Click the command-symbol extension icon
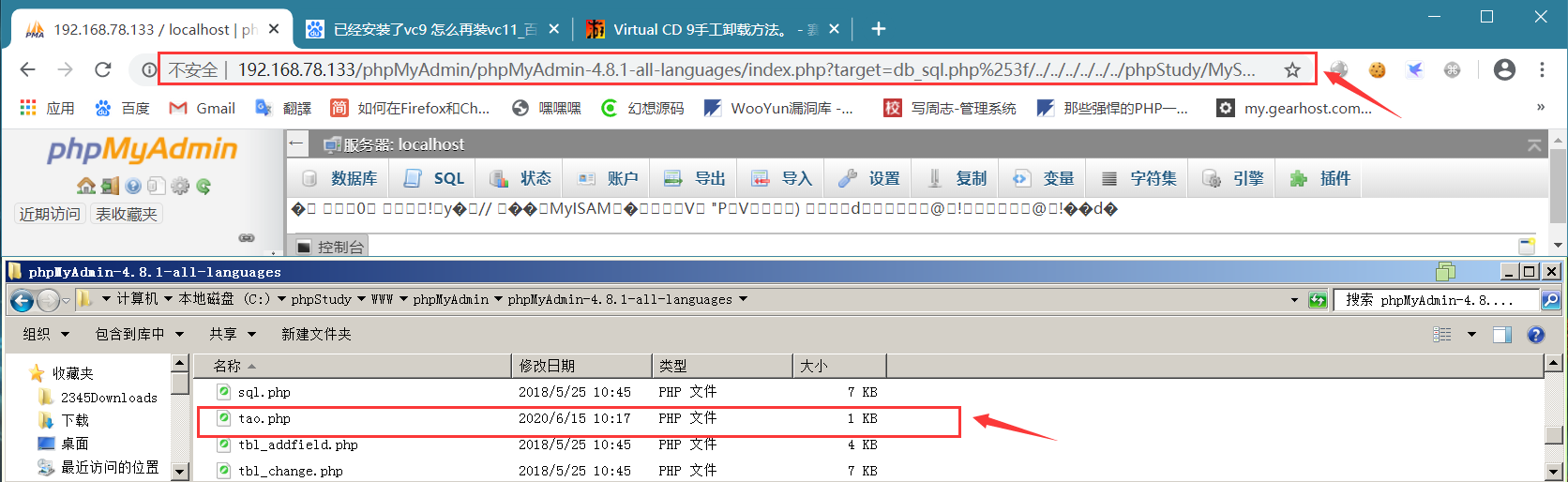Image resolution: width=1568 pixels, height=482 pixels. click(x=1452, y=69)
